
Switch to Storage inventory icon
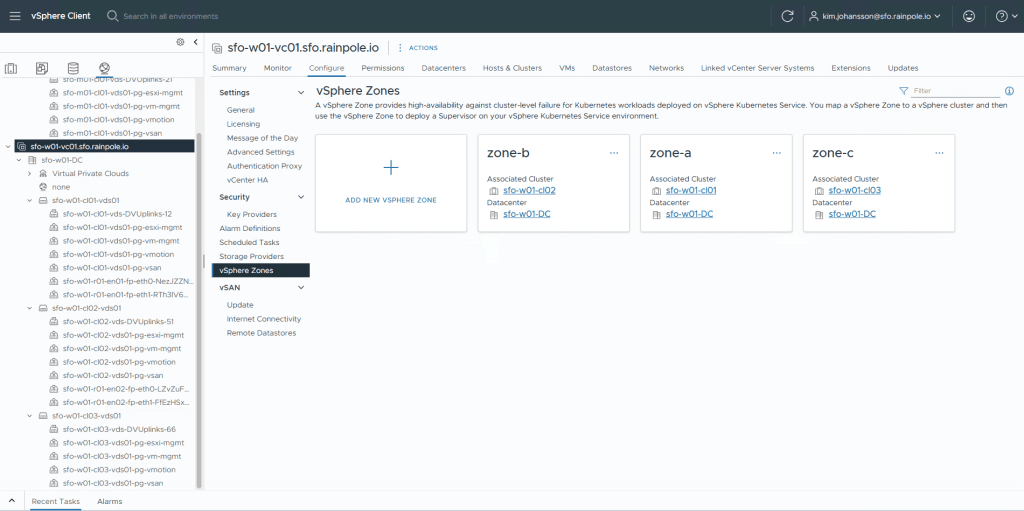(x=73, y=68)
